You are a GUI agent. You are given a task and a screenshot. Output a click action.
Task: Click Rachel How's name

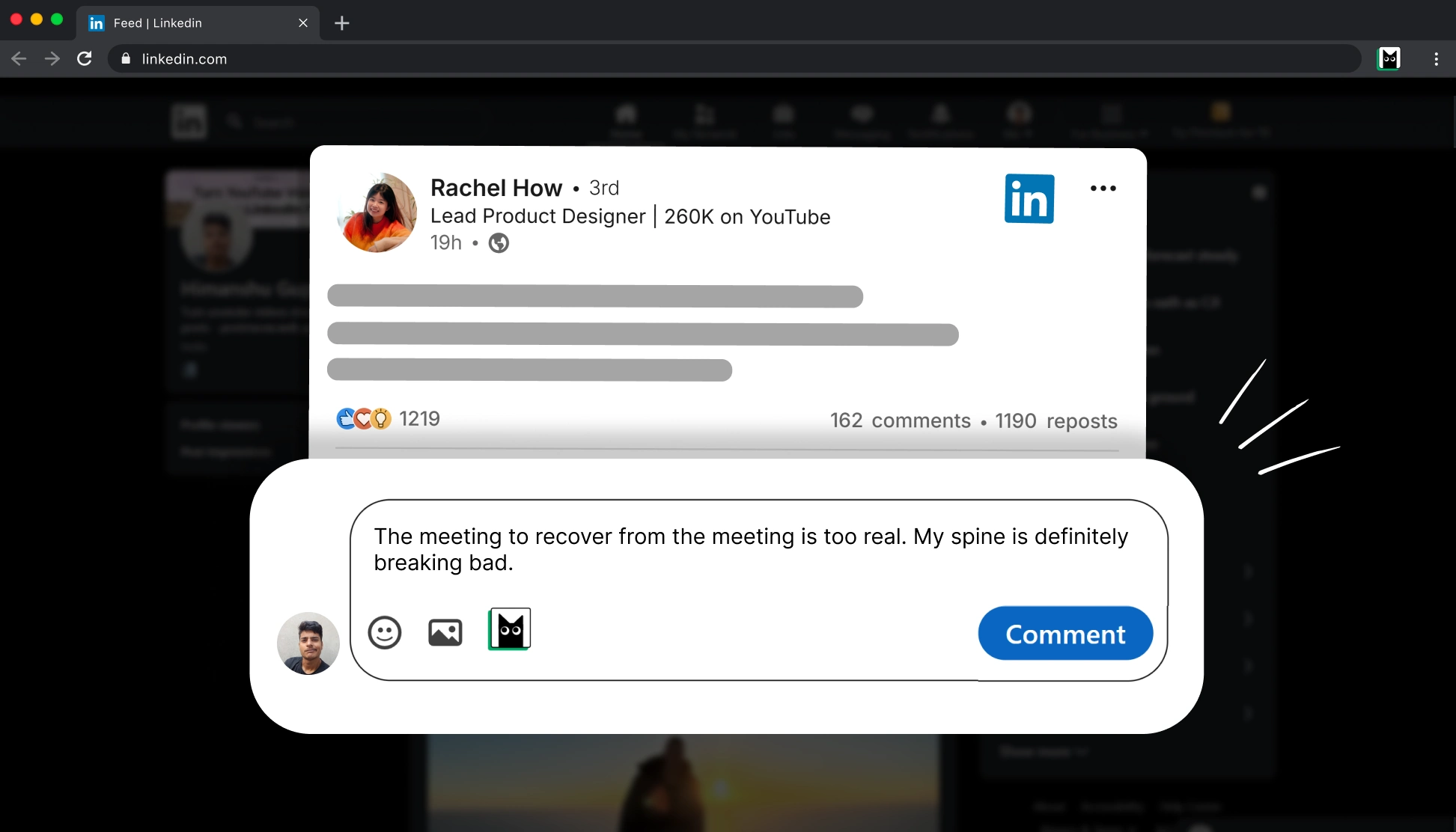tap(496, 188)
